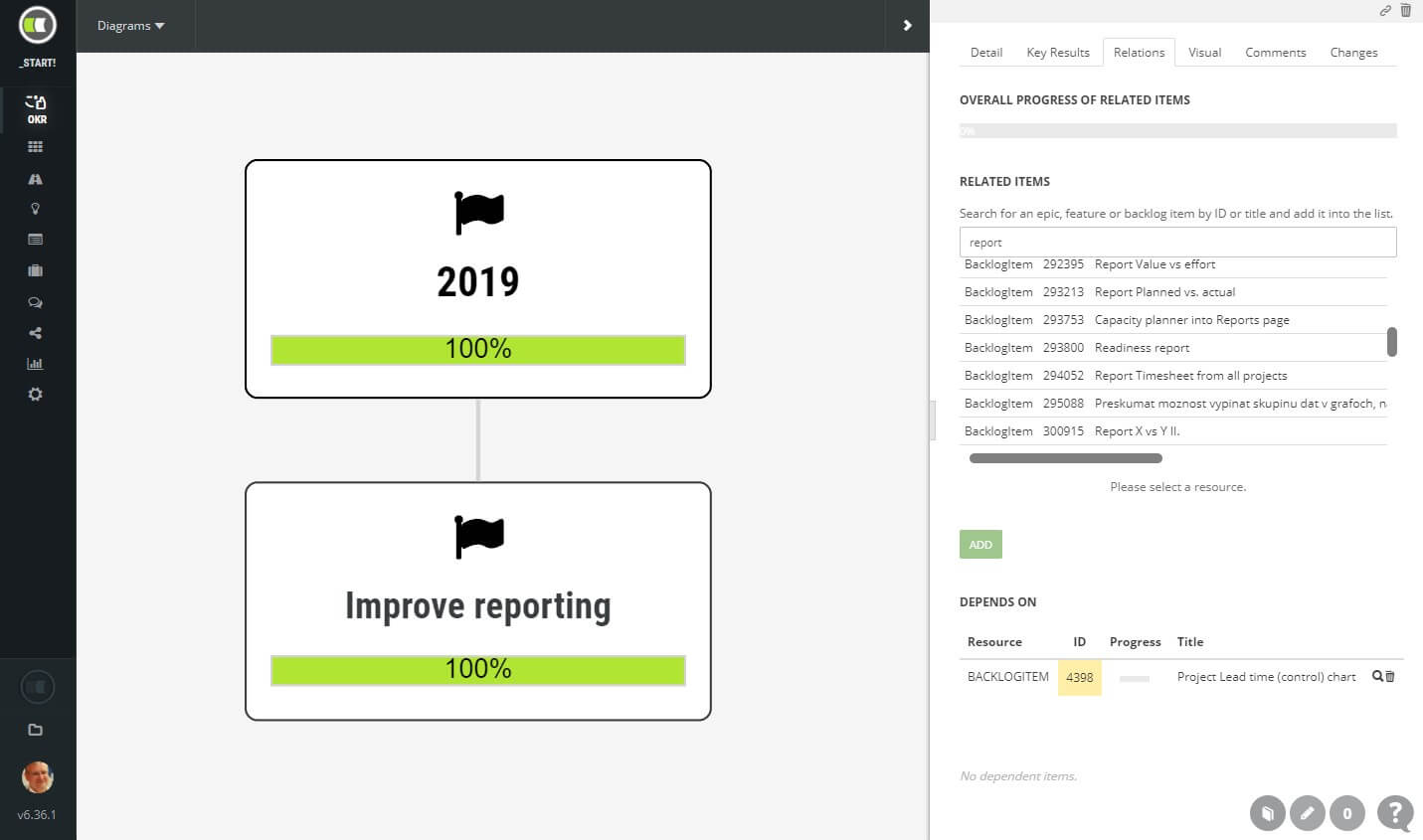Select result 'Report Planned vs. actual'
1423x840 pixels.
1173,292
